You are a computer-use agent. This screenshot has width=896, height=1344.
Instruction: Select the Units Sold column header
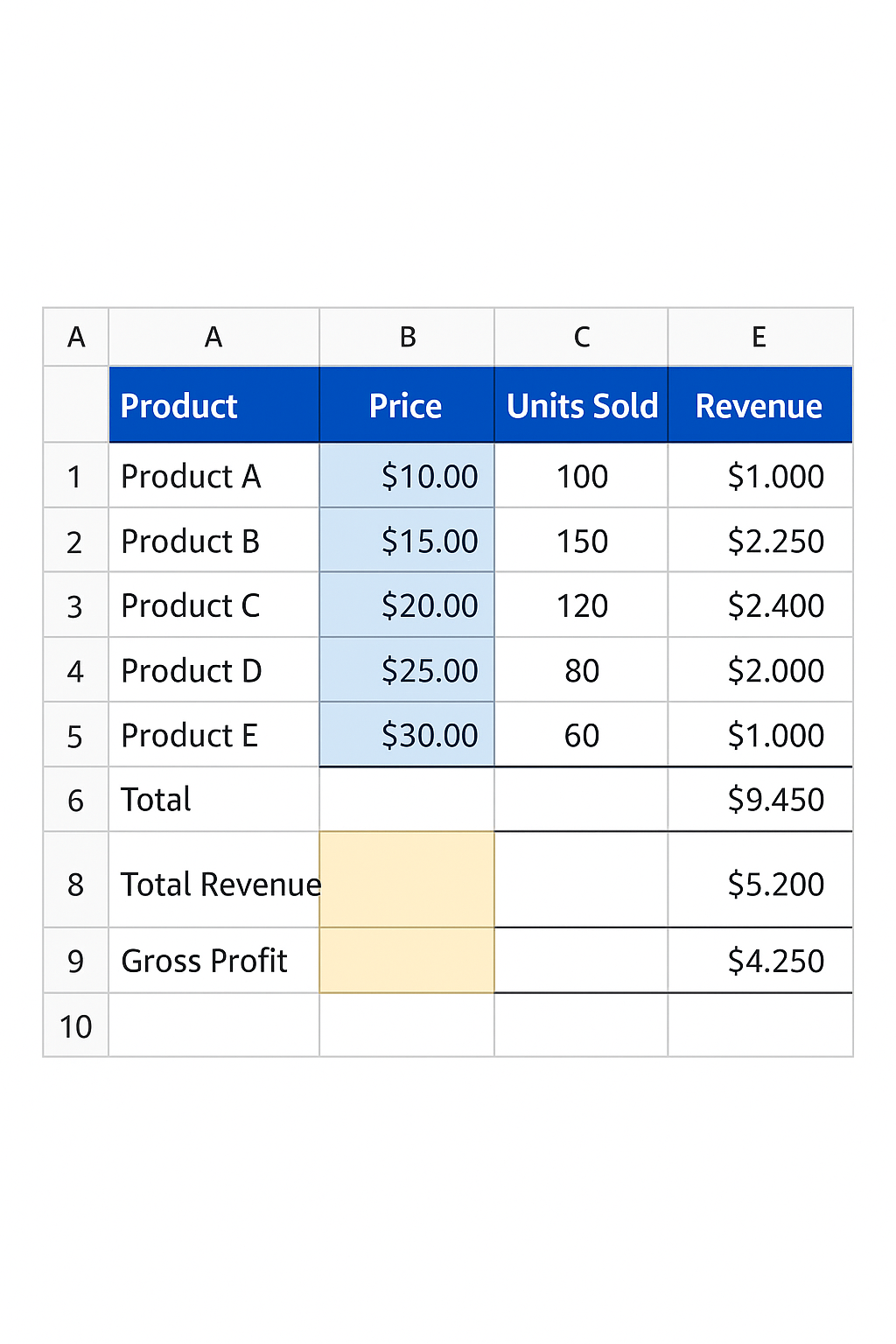pyautogui.click(x=581, y=405)
